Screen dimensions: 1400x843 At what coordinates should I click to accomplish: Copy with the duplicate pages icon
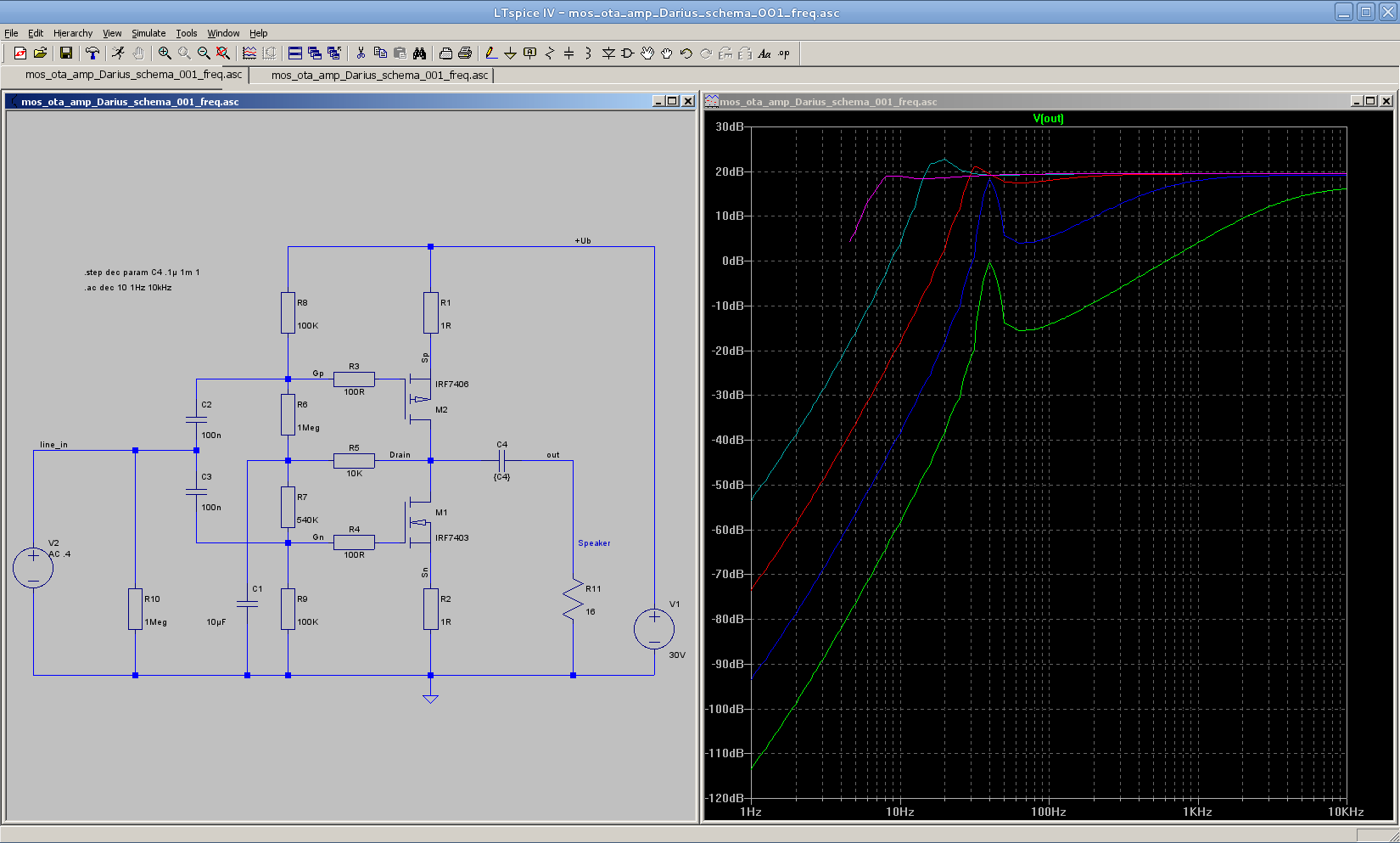380,53
